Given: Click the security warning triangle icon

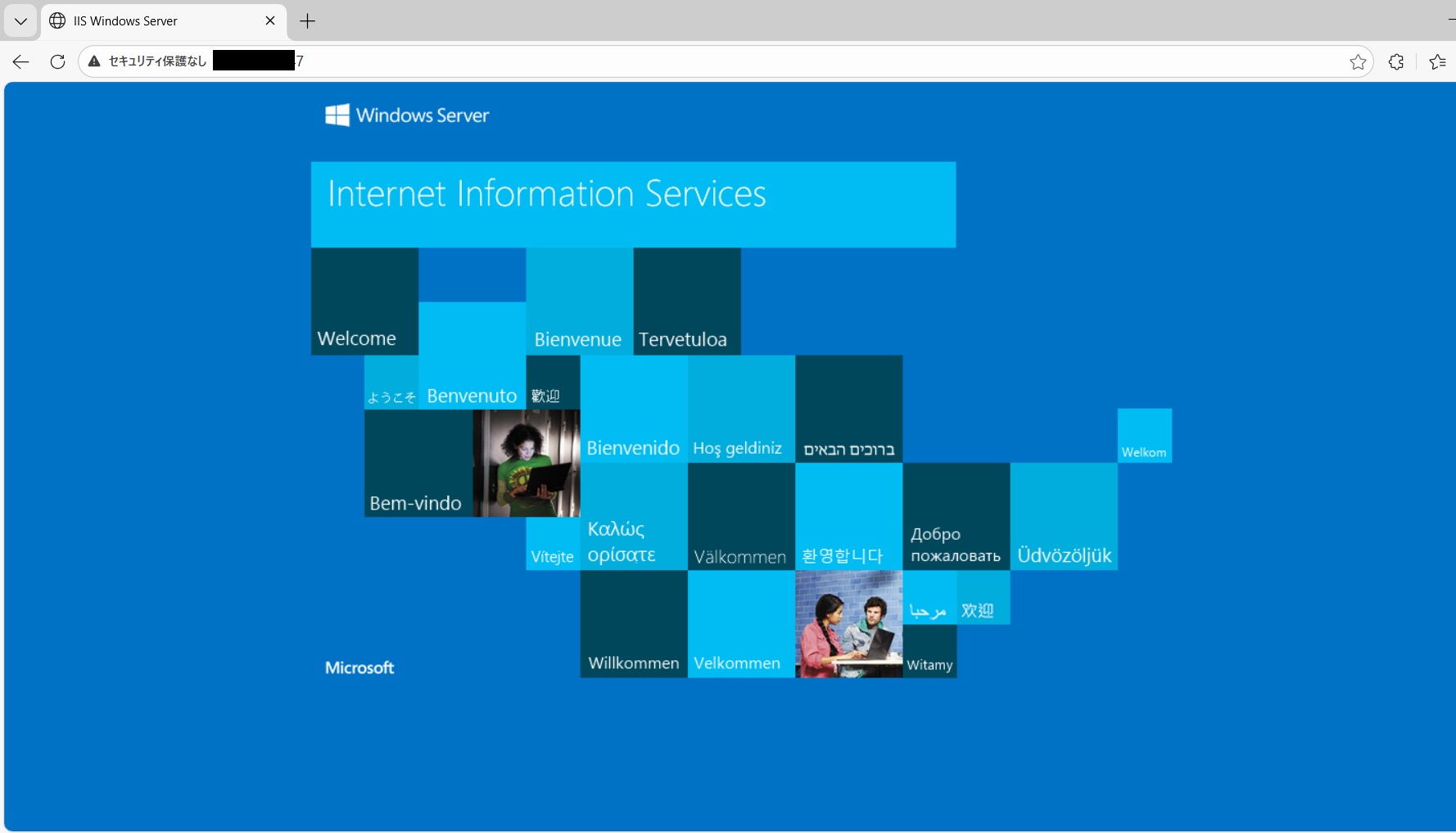Looking at the screenshot, I should [x=94, y=61].
